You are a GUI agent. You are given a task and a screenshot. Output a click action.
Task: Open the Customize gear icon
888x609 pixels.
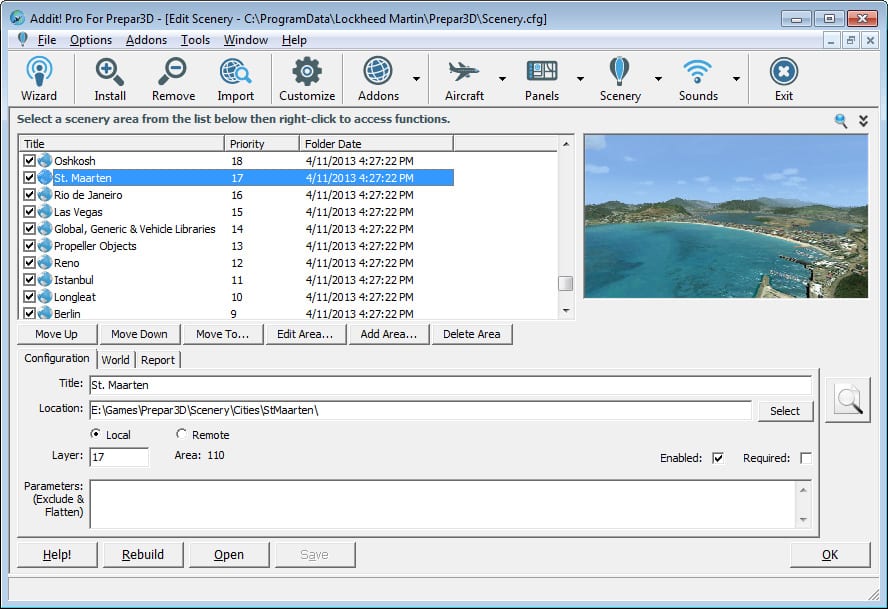pos(307,79)
